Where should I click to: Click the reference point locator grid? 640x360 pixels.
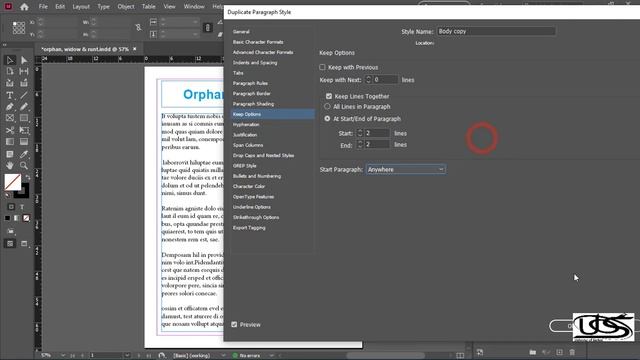[x=19, y=28]
